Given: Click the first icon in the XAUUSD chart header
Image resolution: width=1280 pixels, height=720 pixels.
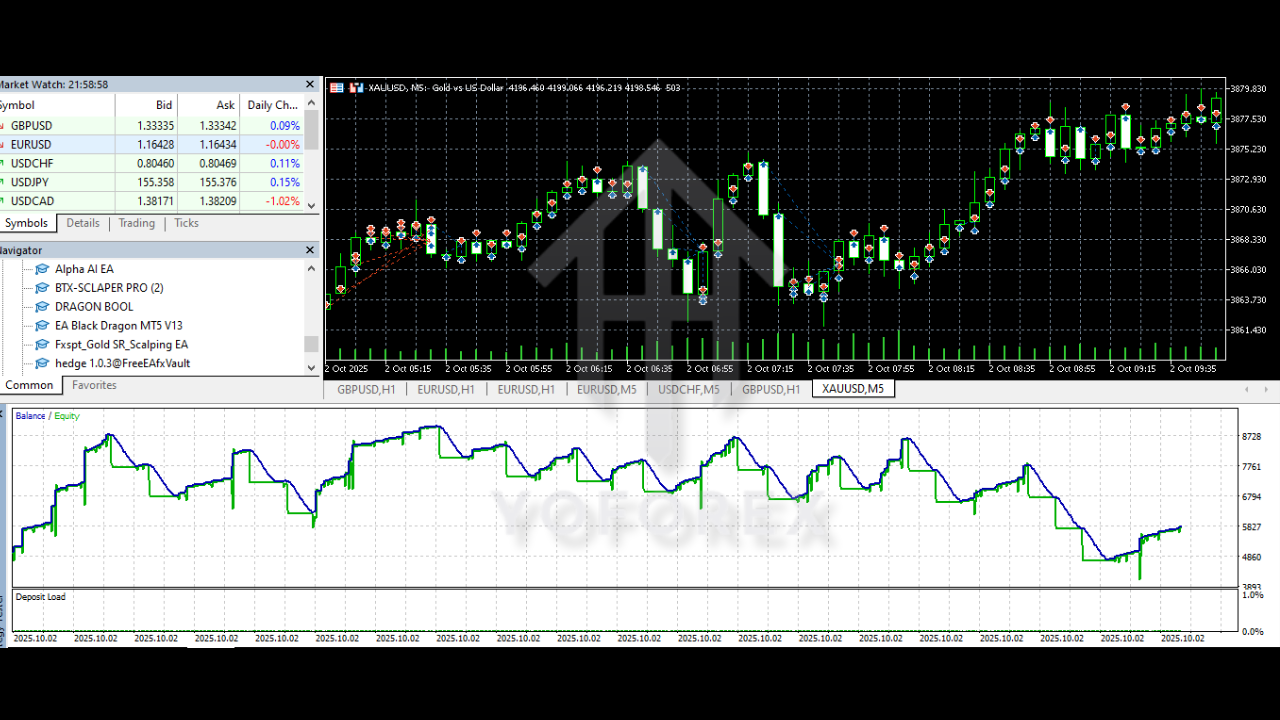Looking at the screenshot, I should 336,88.
